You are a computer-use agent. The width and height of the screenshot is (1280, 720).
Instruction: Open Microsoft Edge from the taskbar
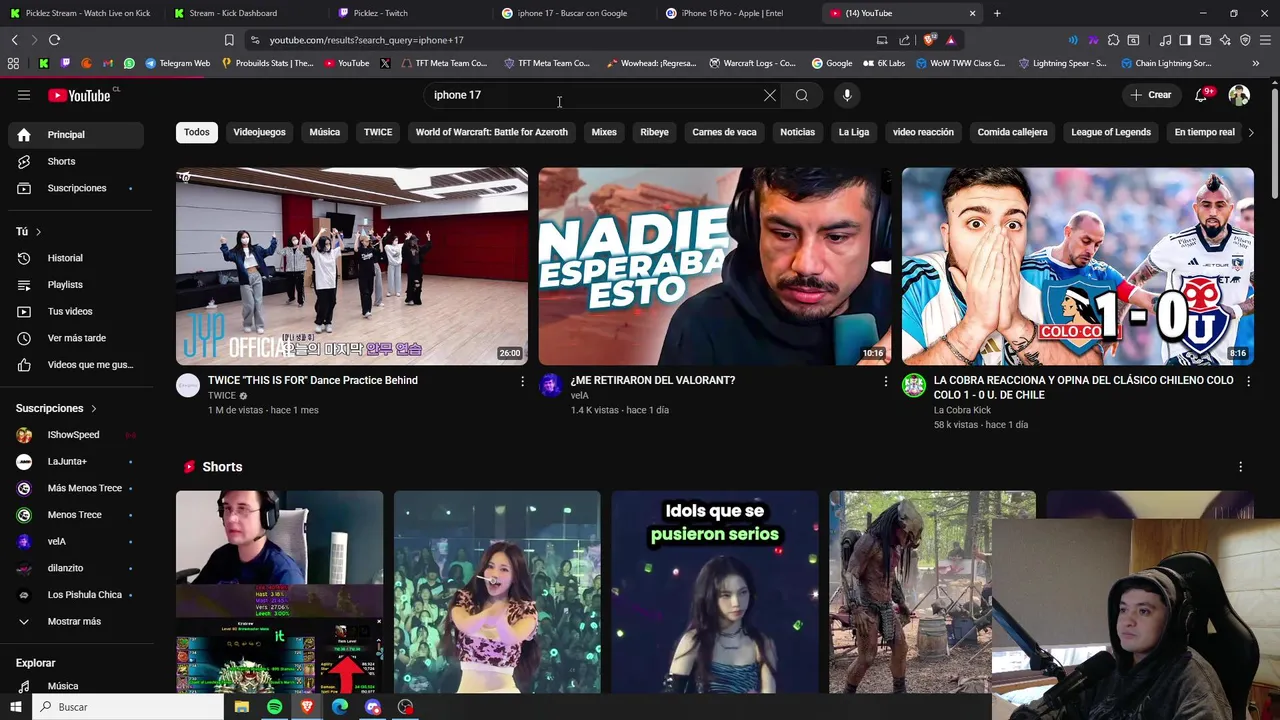pos(340,707)
